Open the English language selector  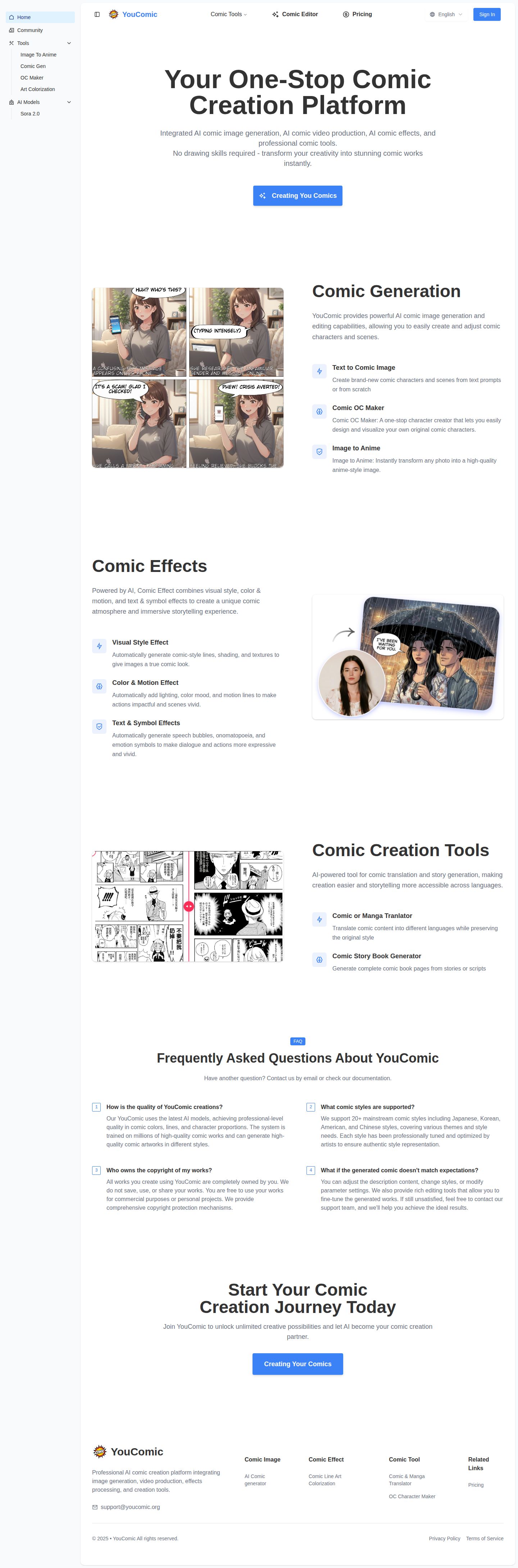click(x=446, y=15)
